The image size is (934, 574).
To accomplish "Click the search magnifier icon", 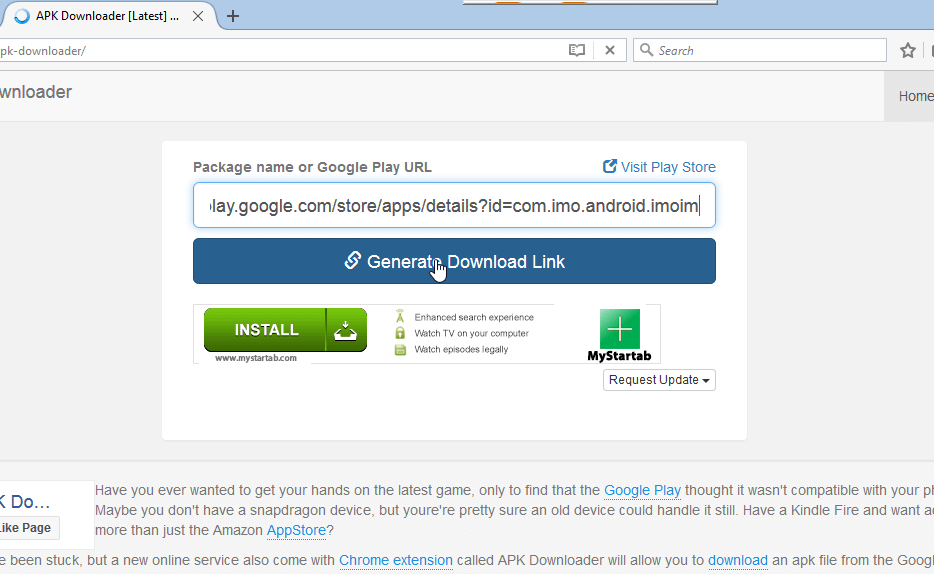I will pos(646,50).
